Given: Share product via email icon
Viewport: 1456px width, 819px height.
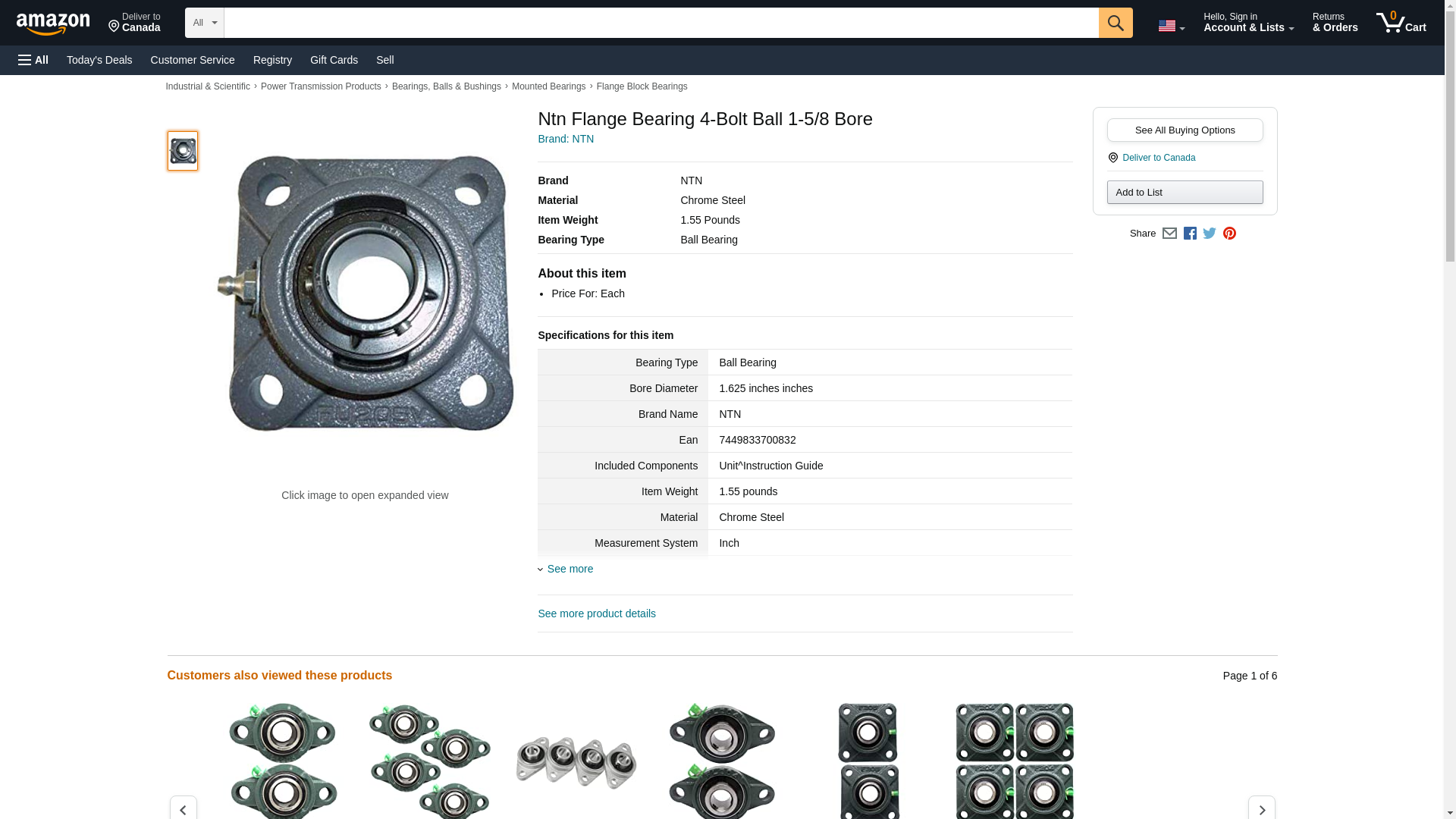Looking at the screenshot, I should point(1169,234).
